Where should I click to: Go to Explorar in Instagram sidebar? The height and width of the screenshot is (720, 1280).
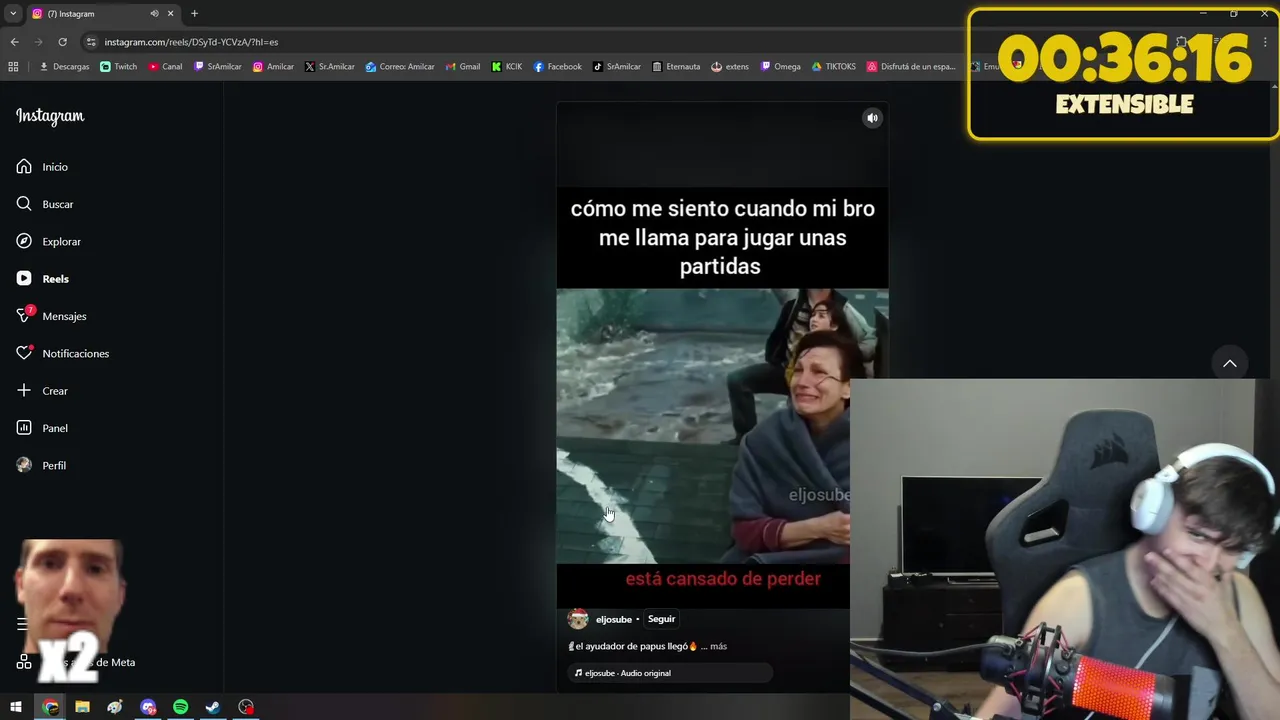[48, 242]
